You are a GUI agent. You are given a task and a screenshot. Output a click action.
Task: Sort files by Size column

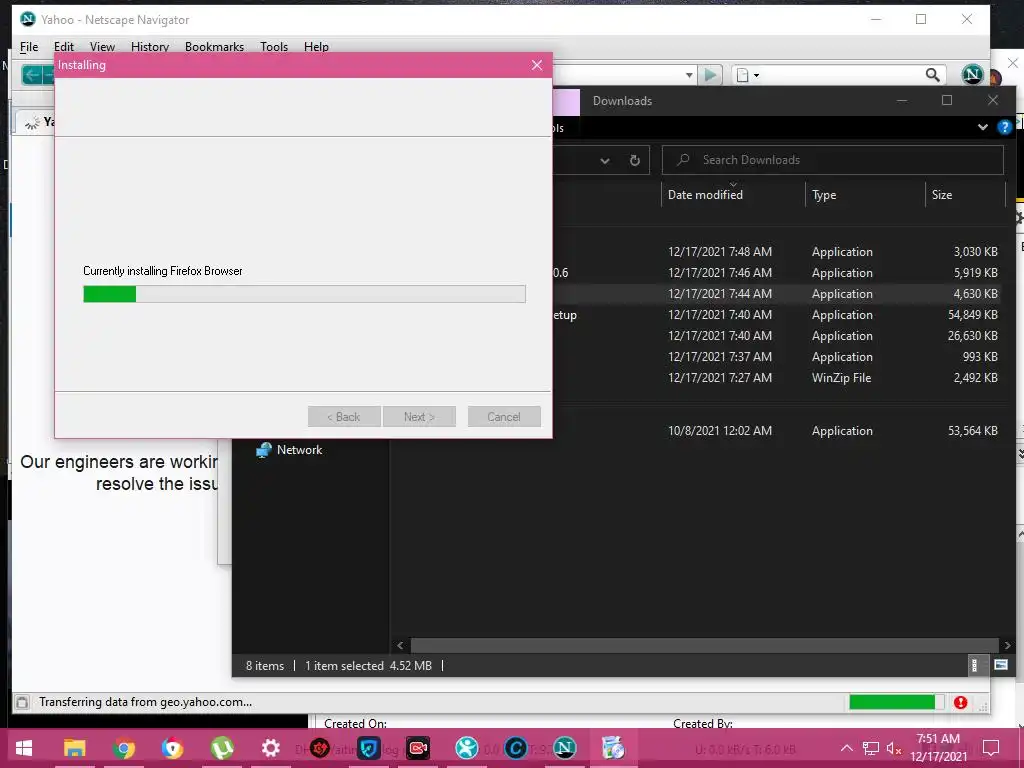[942, 195]
